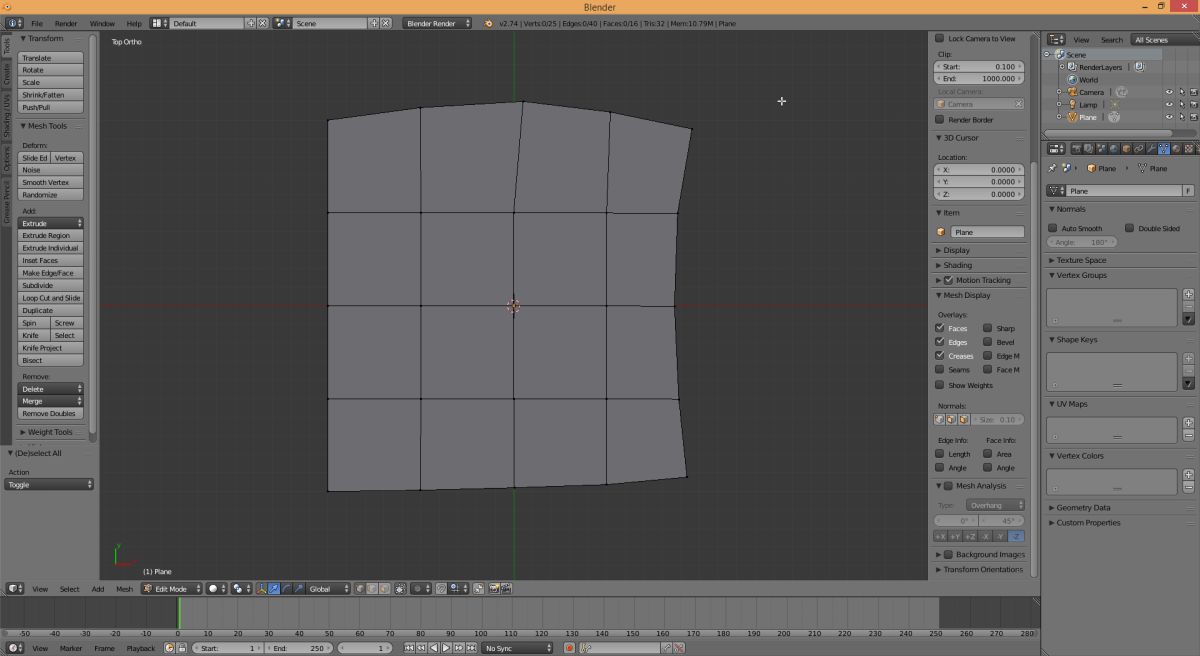
Task: Expand the Texture Space panel
Action: 1081,260
